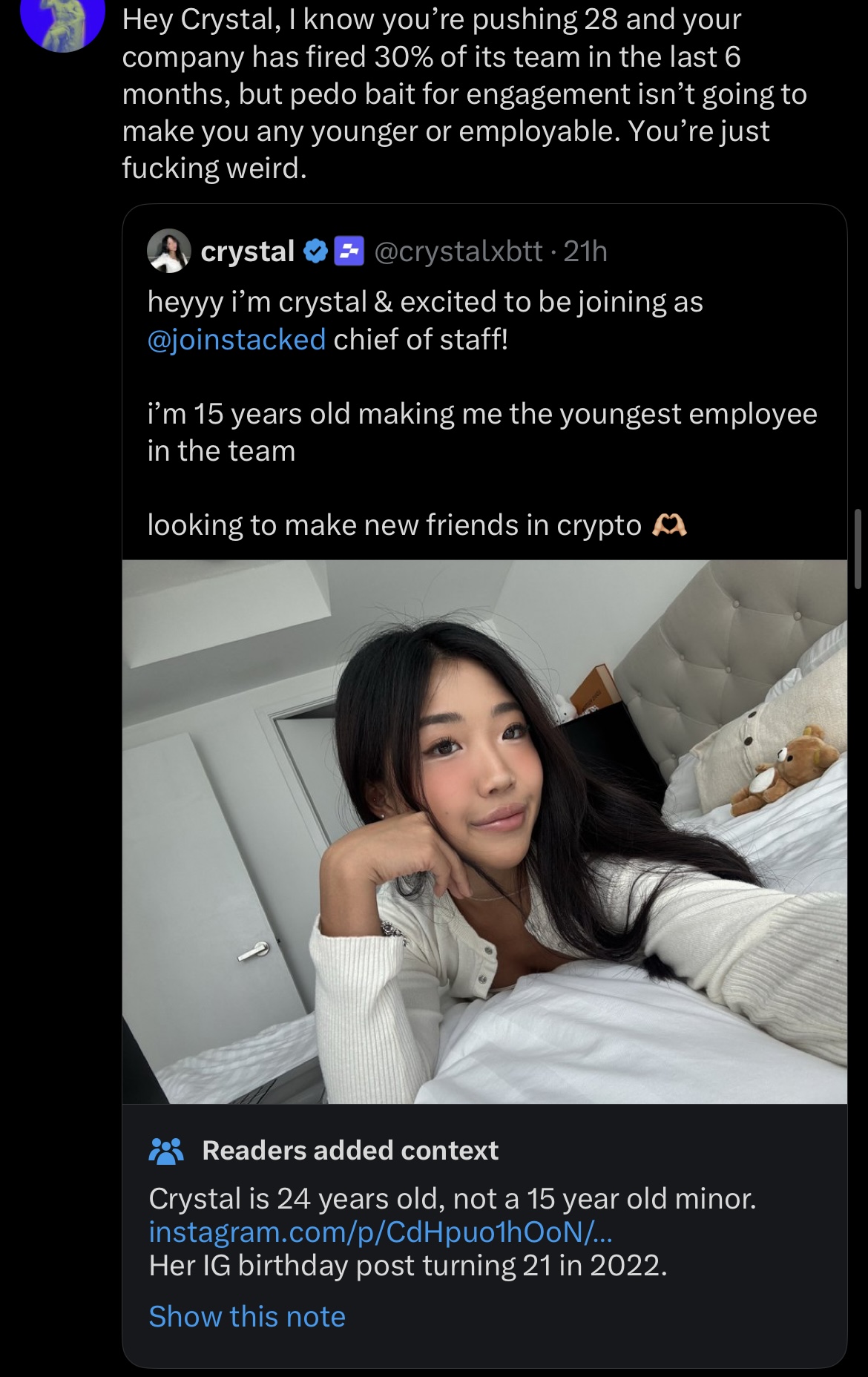Open the crystal display name
Viewport: 868px width, 1377px height.
248,252
